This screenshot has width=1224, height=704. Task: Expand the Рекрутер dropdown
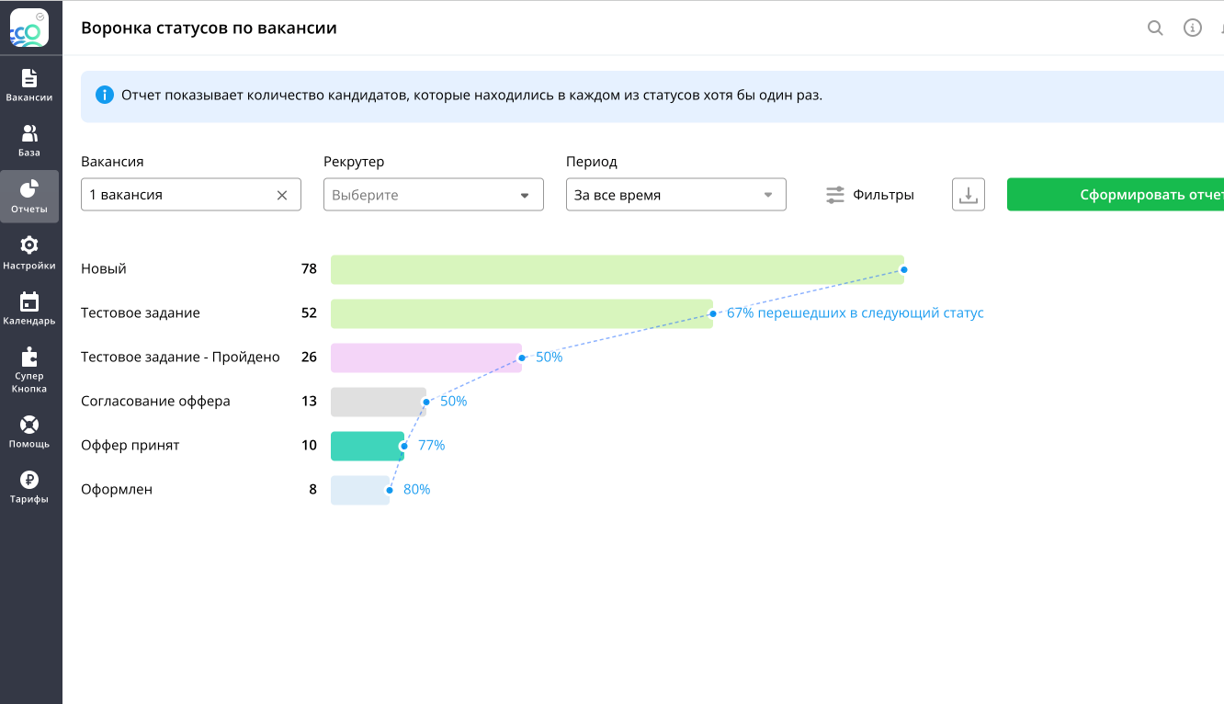[x=433, y=195]
